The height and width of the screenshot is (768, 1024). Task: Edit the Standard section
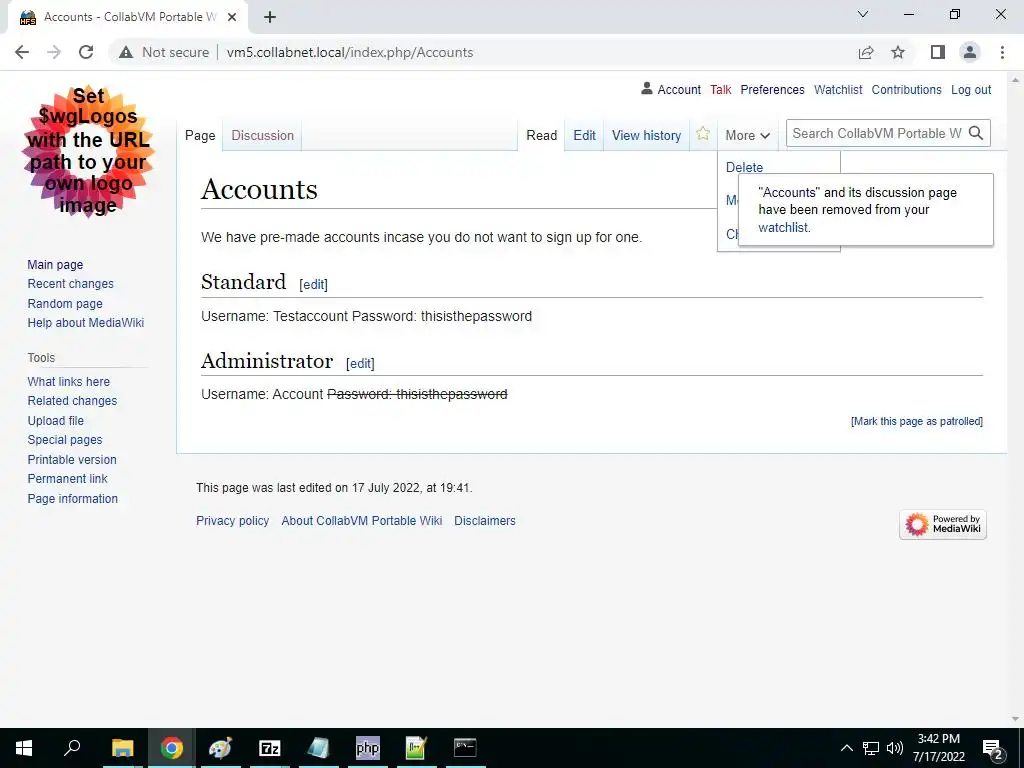[313, 284]
